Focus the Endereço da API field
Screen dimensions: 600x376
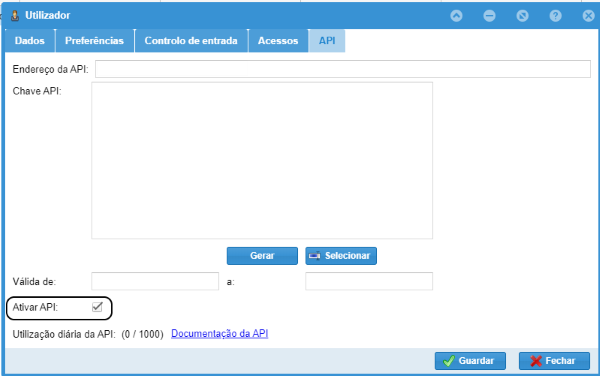pyautogui.click(x=343, y=69)
